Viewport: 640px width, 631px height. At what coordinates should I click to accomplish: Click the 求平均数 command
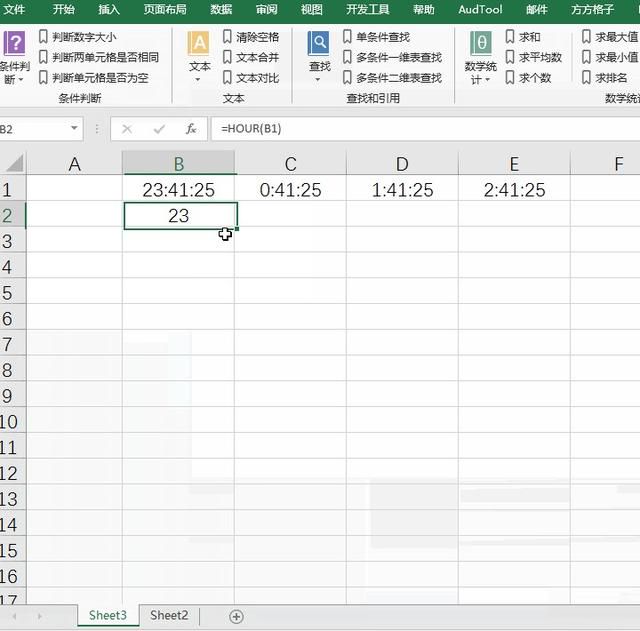click(533, 57)
